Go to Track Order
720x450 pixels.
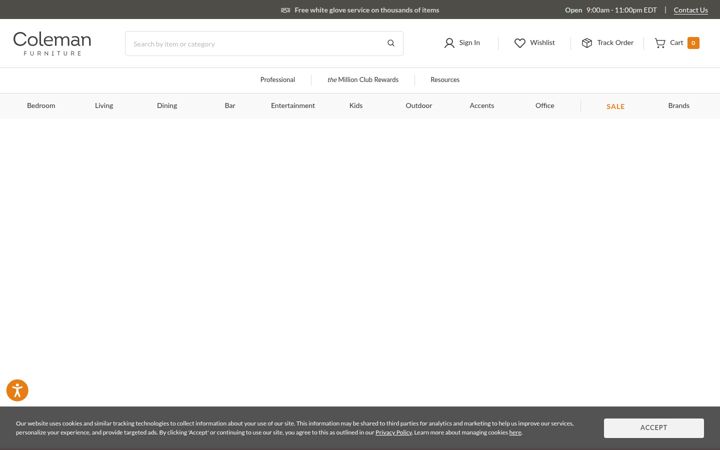click(x=615, y=42)
